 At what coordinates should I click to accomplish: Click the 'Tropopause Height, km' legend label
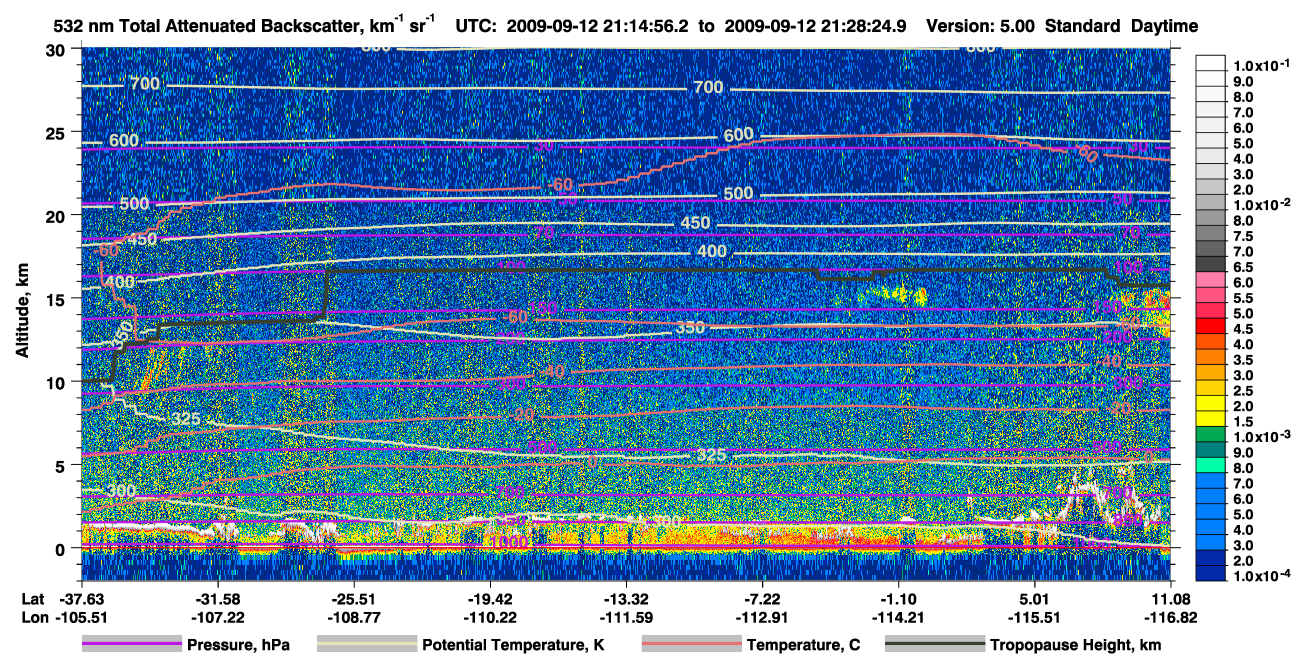tap(1075, 646)
